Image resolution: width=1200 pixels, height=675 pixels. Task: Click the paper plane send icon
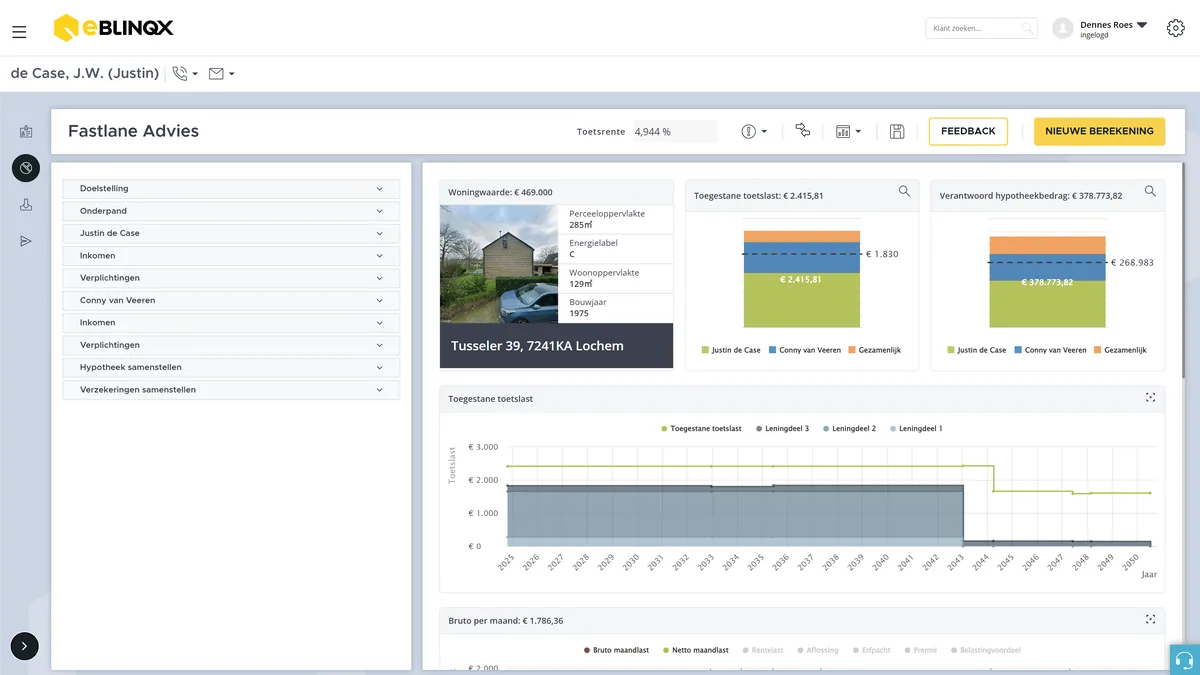click(26, 241)
